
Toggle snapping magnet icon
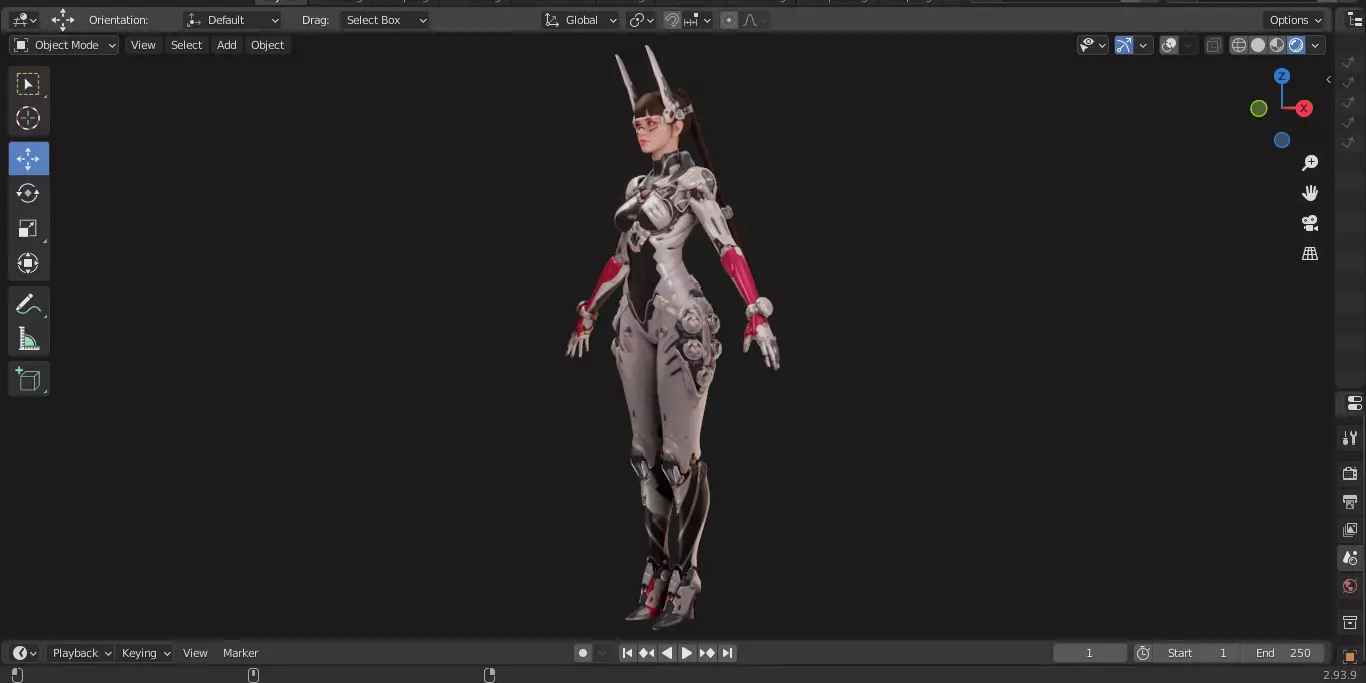pos(673,20)
